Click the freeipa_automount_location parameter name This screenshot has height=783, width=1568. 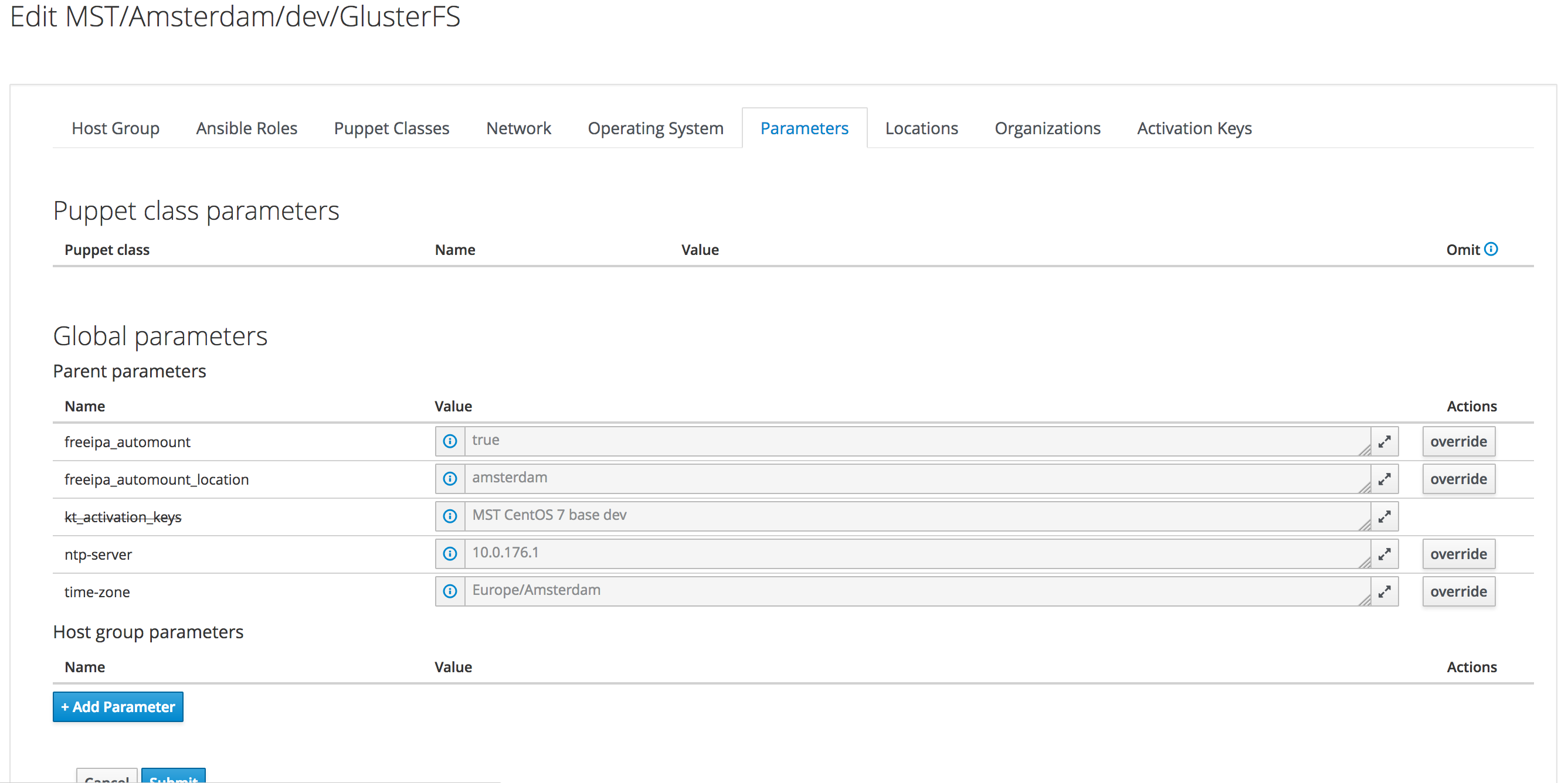(157, 479)
